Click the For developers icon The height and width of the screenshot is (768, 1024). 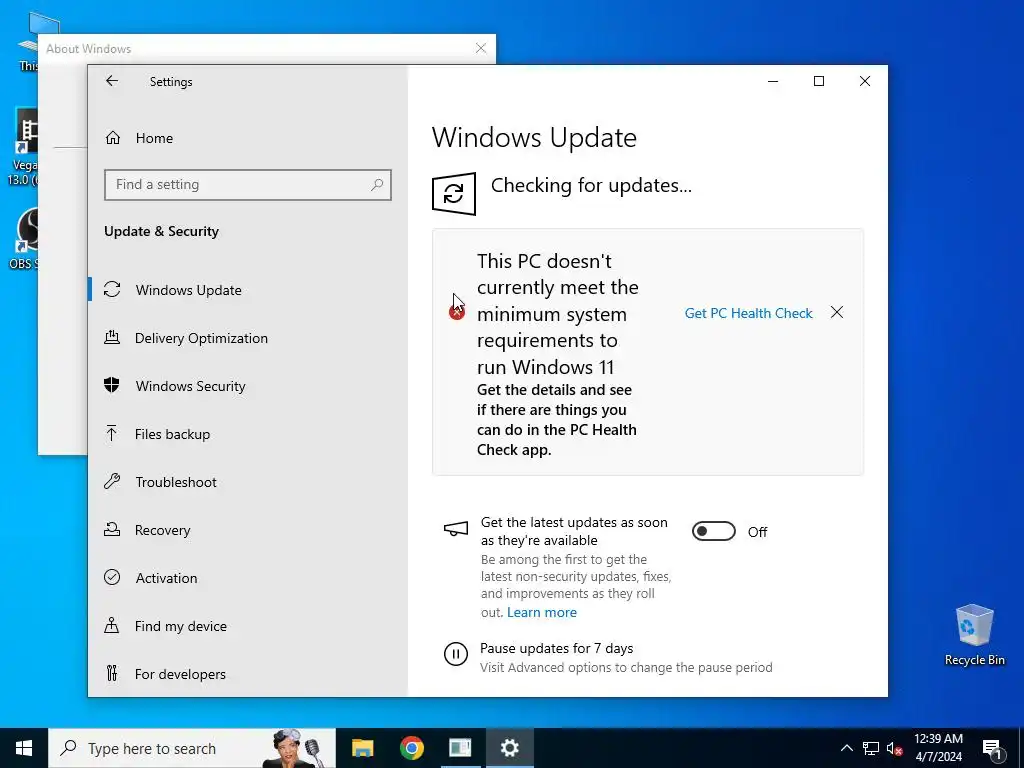(112, 673)
